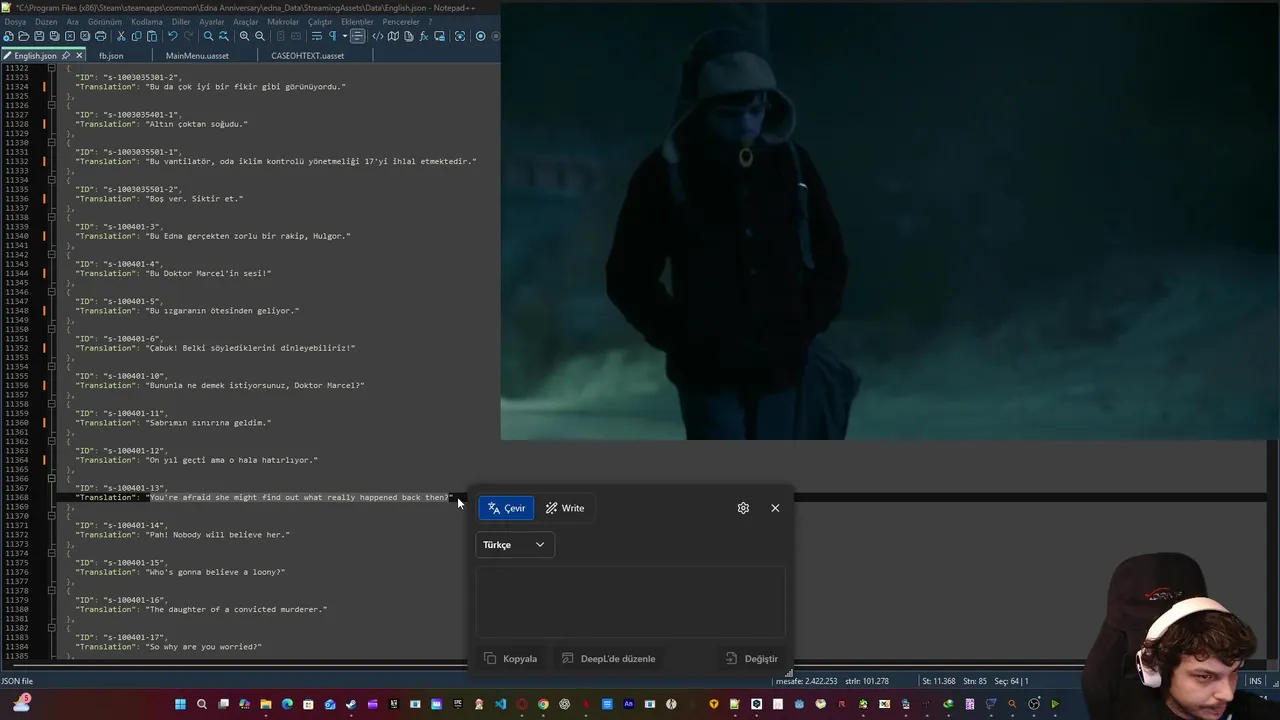Image resolution: width=1280 pixels, height=720 pixels.
Task: Toggle show all characters (pilcrow)
Action: click(332, 36)
